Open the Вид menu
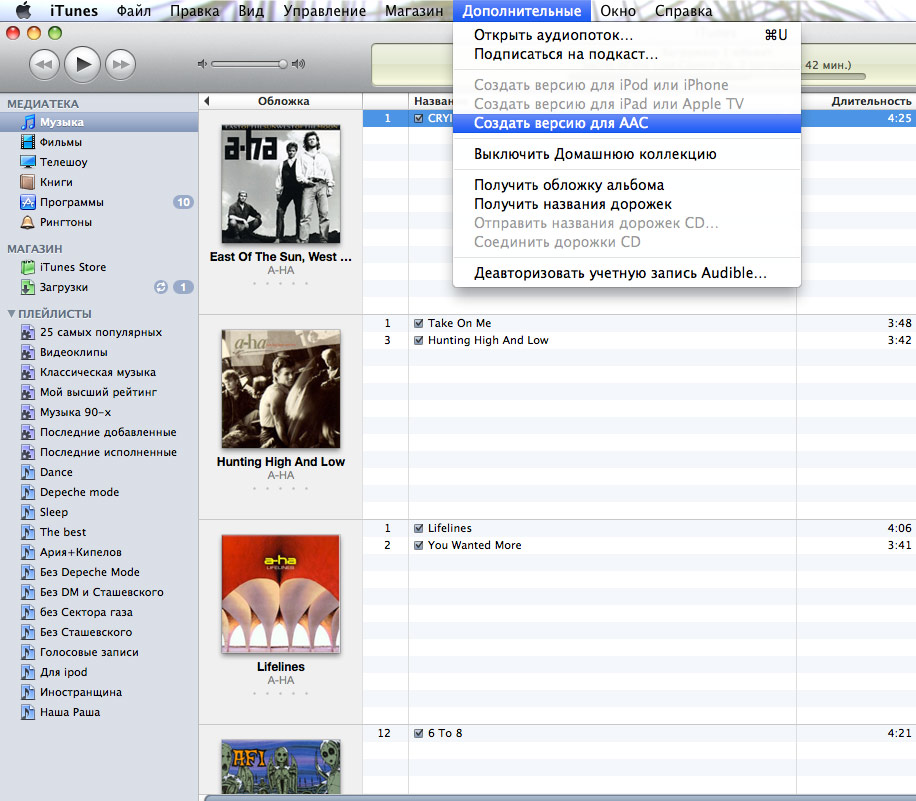The image size is (916, 801). [x=251, y=11]
